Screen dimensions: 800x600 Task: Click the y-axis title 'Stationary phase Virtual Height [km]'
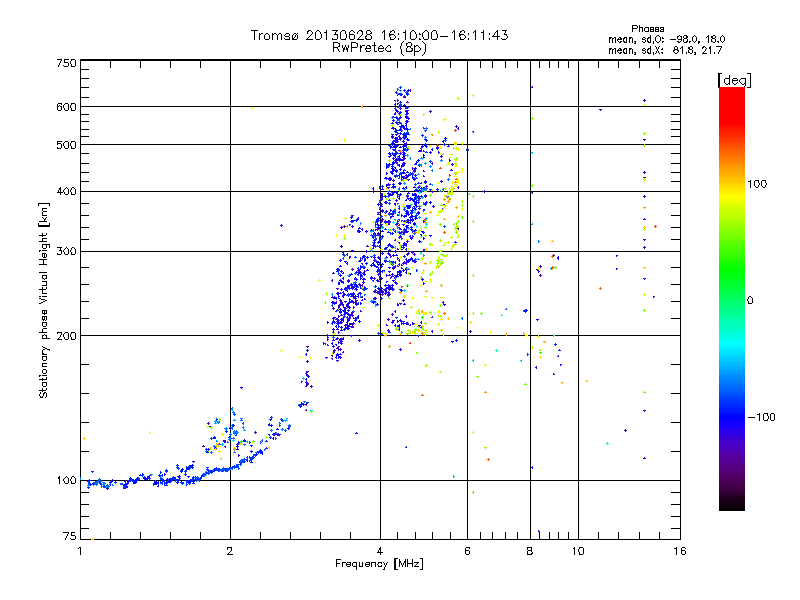44,301
